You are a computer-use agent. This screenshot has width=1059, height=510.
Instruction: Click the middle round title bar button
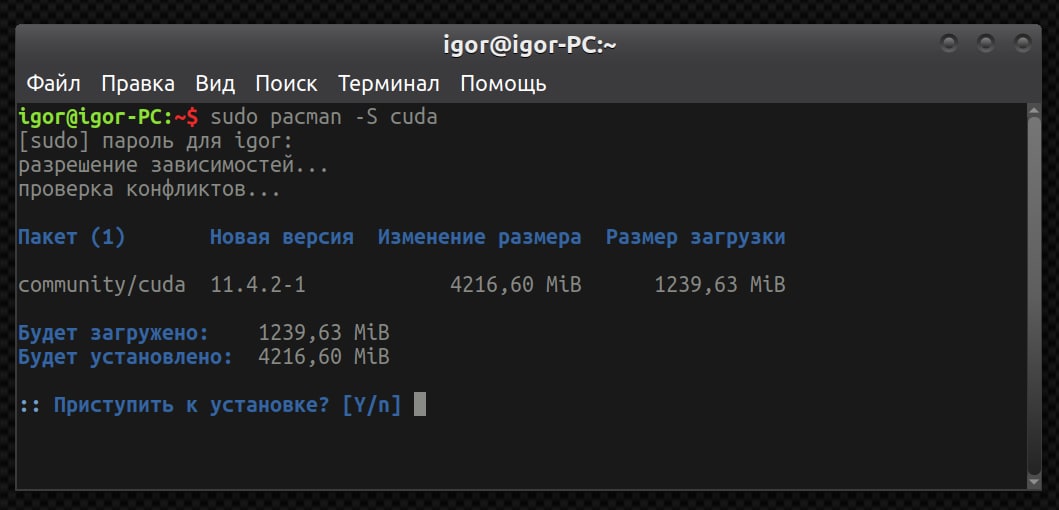pyautogui.click(x=986, y=44)
